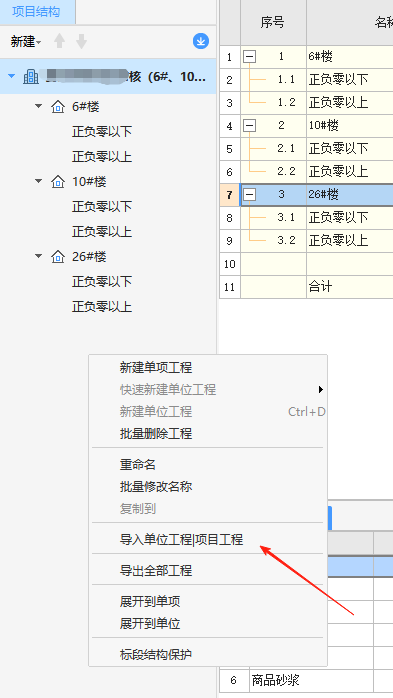Click table cell 正负零以下 numbered 2.1

tap(349, 149)
